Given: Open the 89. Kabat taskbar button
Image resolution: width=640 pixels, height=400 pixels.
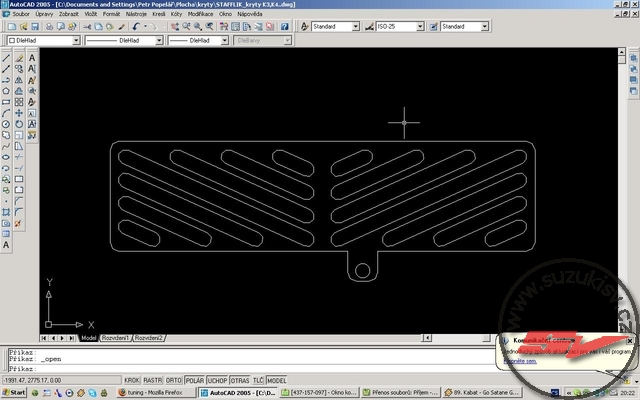Looking at the screenshot, I should click(x=482, y=393).
